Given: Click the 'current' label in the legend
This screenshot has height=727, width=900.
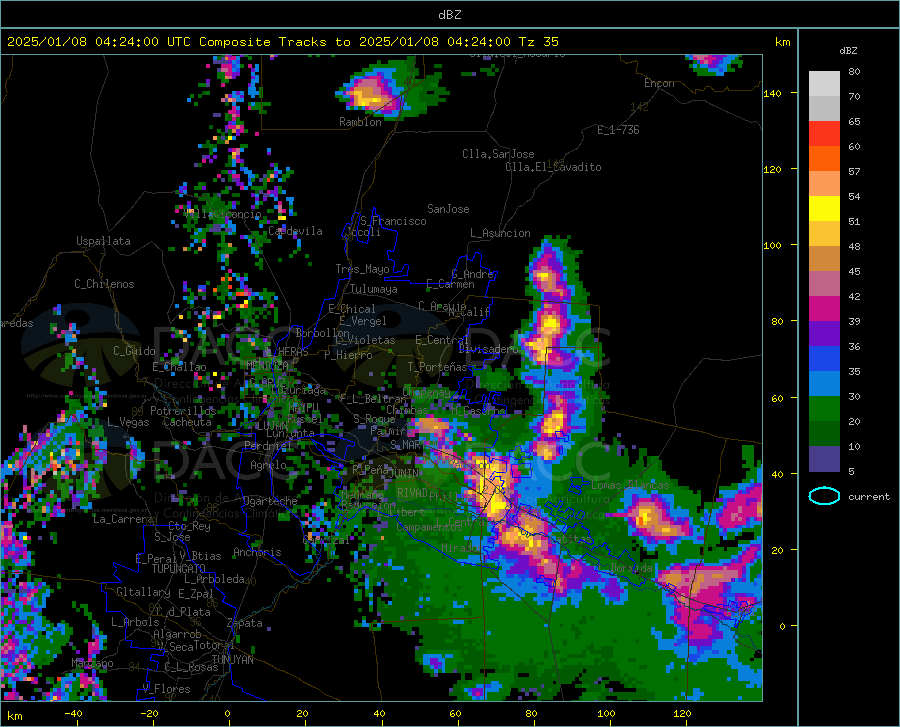Looking at the screenshot, I should click(869, 496).
